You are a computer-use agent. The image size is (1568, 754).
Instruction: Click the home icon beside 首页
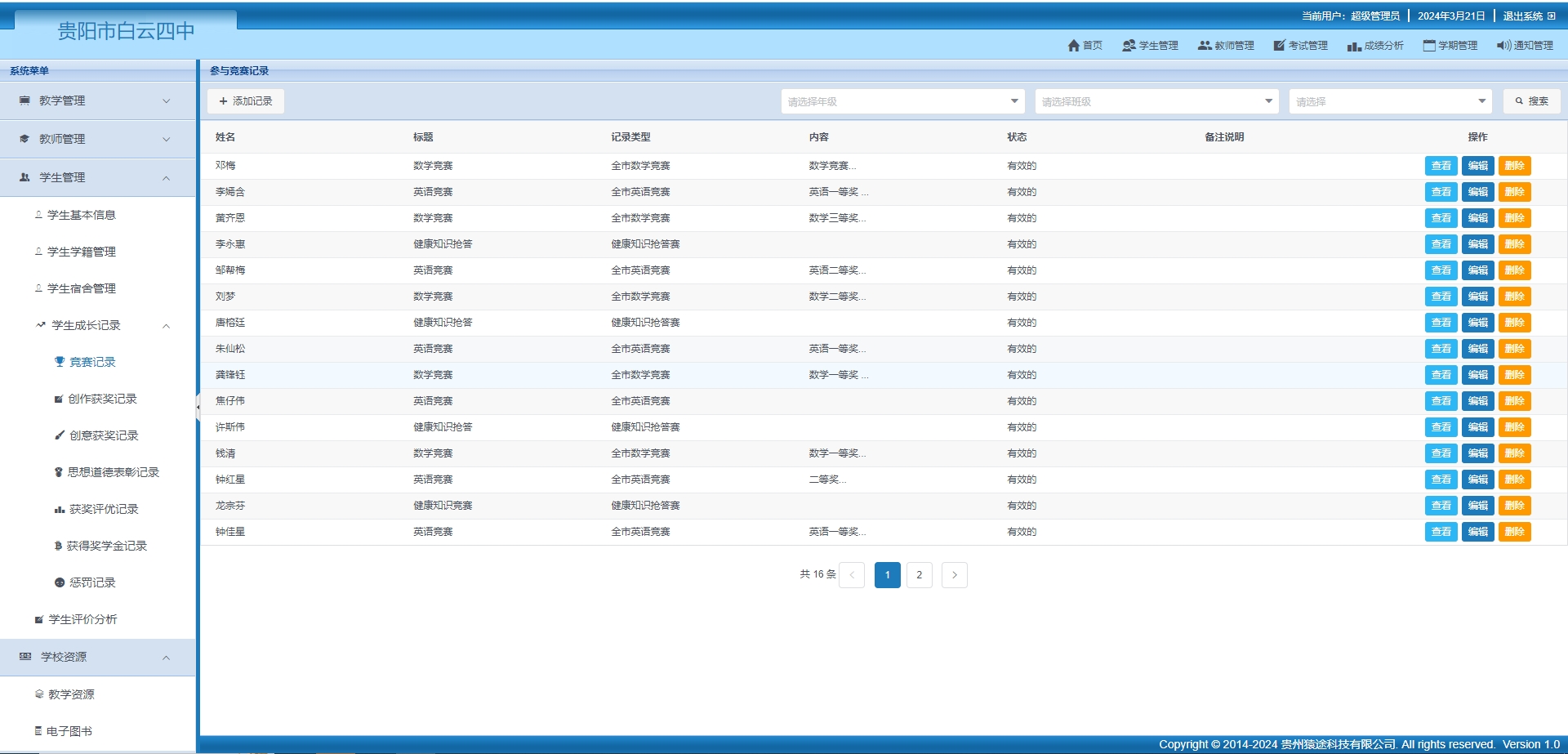[x=1074, y=46]
